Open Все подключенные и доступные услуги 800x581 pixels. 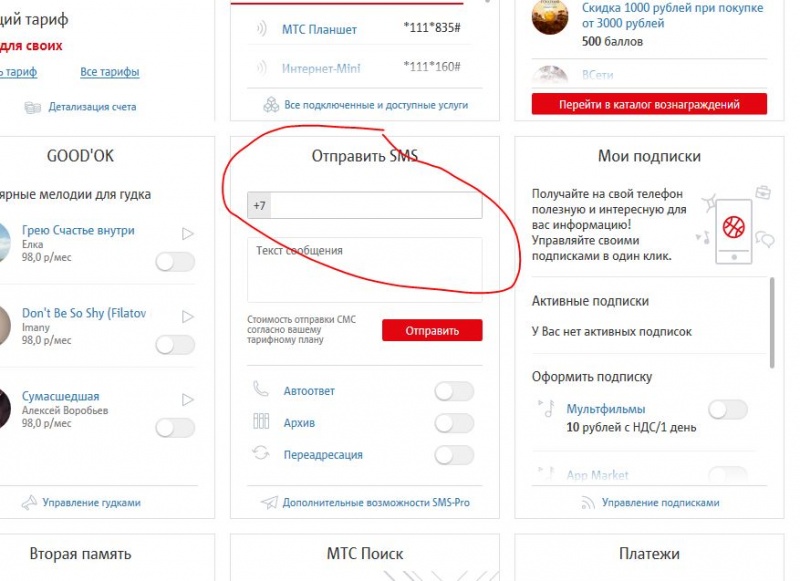point(376,105)
